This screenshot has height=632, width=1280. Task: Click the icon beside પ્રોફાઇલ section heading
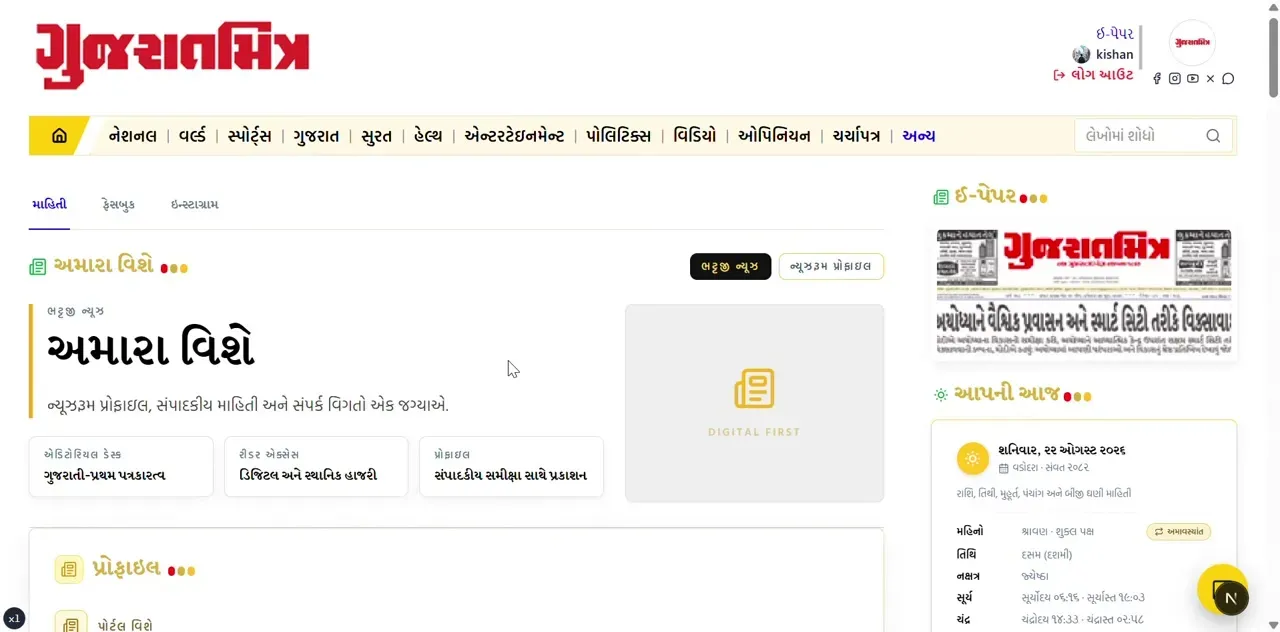[69, 569]
